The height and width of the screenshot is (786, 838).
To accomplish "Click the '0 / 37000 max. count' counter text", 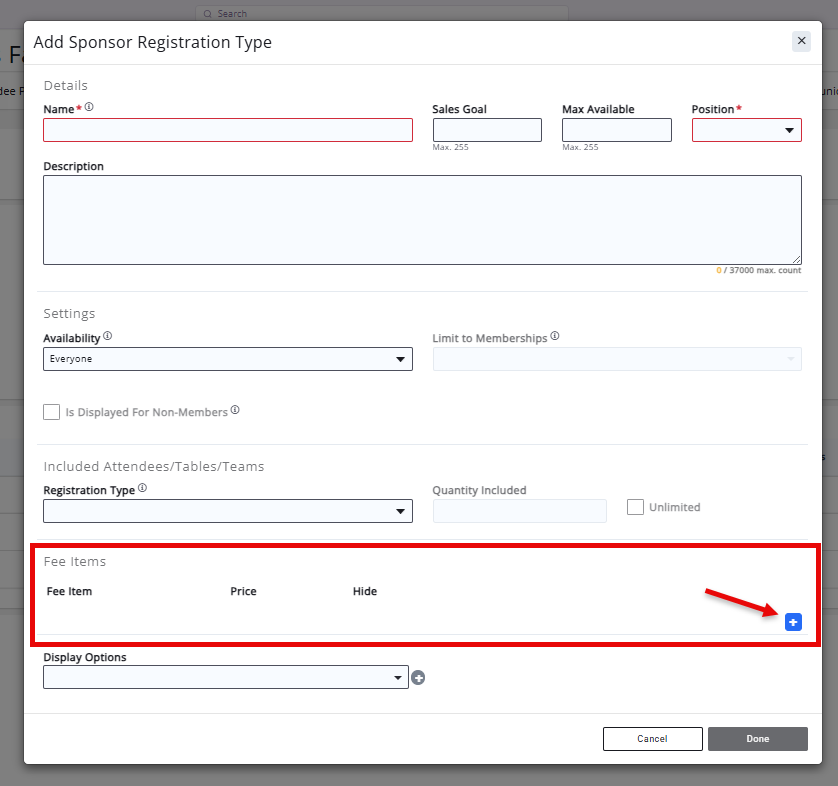I will click(758, 270).
